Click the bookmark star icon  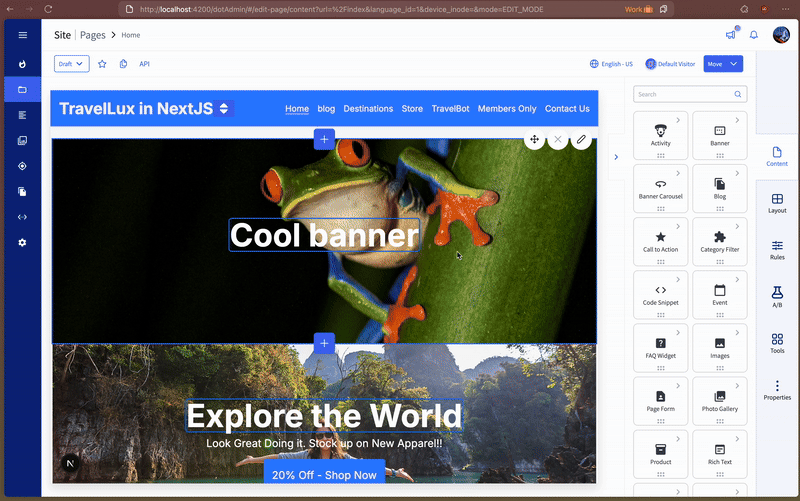click(x=102, y=64)
